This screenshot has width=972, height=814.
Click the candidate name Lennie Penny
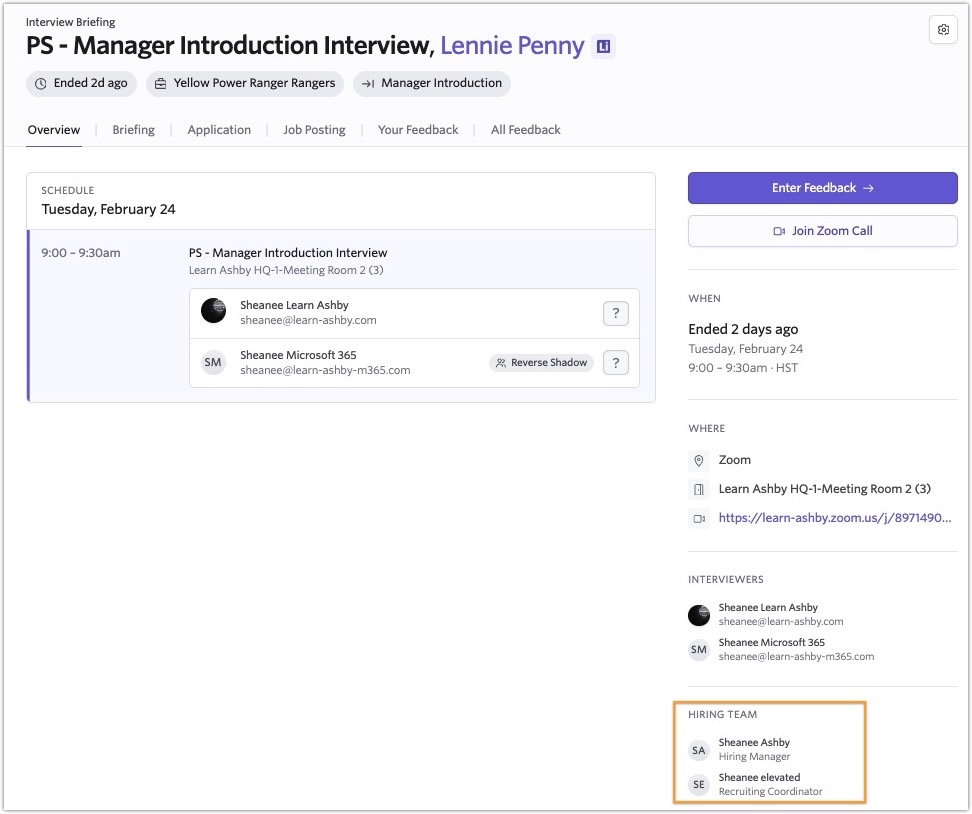pos(511,46)
